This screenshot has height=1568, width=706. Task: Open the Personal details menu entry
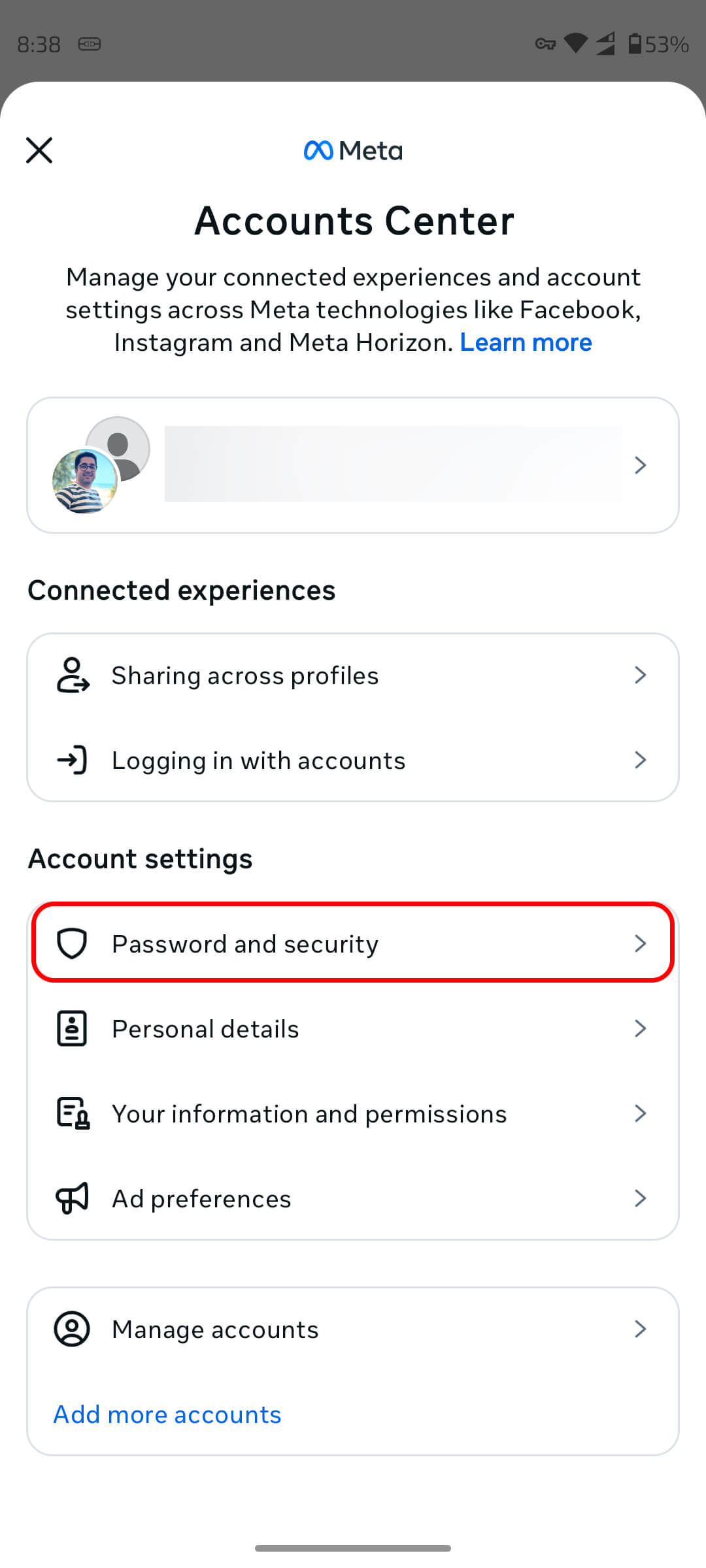(x=353, y=1028)
